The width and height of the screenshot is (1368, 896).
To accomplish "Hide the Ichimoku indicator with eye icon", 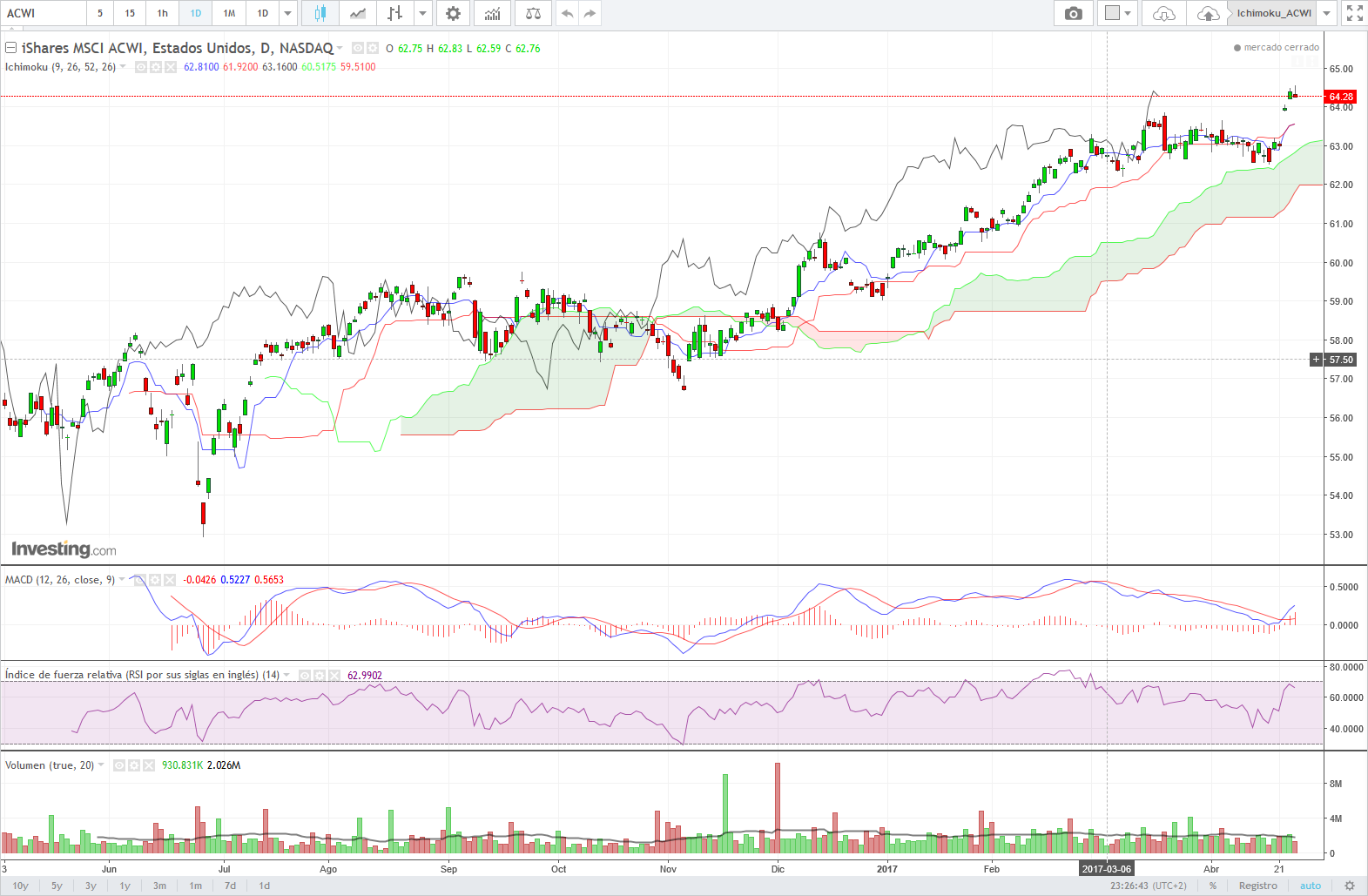I will click(x=142, y=67).
